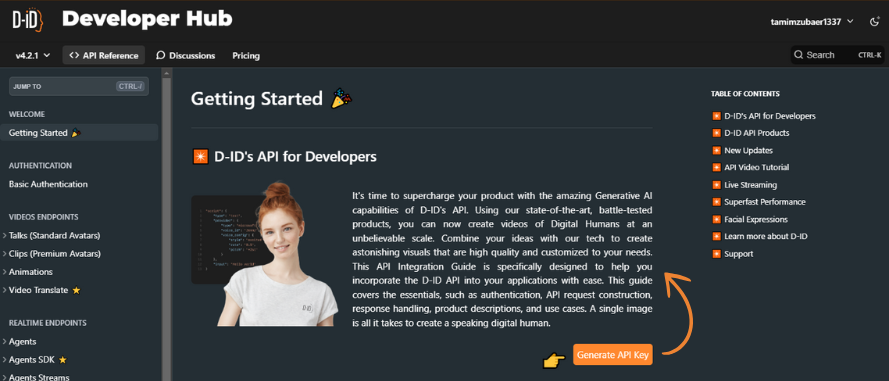Expand the Animations section
889x381 pixels.
(x=31, y=272)
